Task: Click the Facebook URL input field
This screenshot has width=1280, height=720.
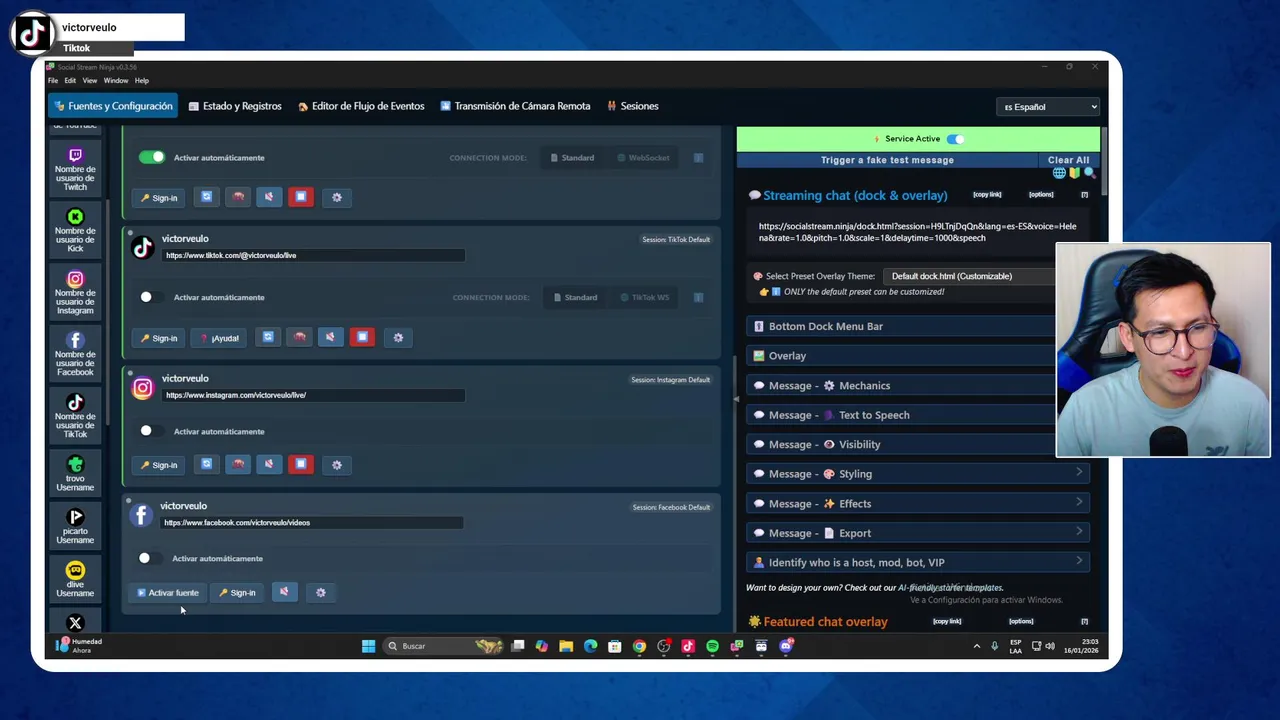Action: coord(312,523)
